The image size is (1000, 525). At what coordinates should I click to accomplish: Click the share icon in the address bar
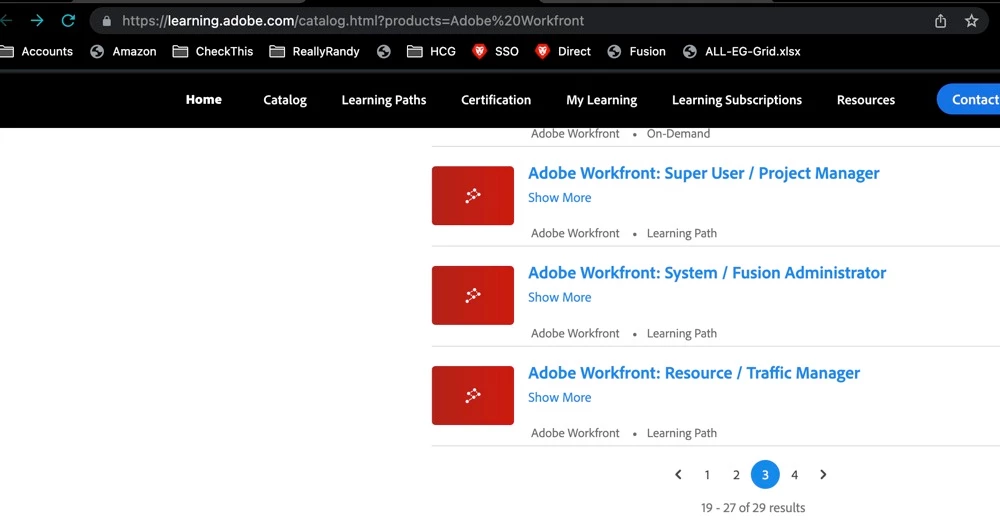tap(941, 21)
